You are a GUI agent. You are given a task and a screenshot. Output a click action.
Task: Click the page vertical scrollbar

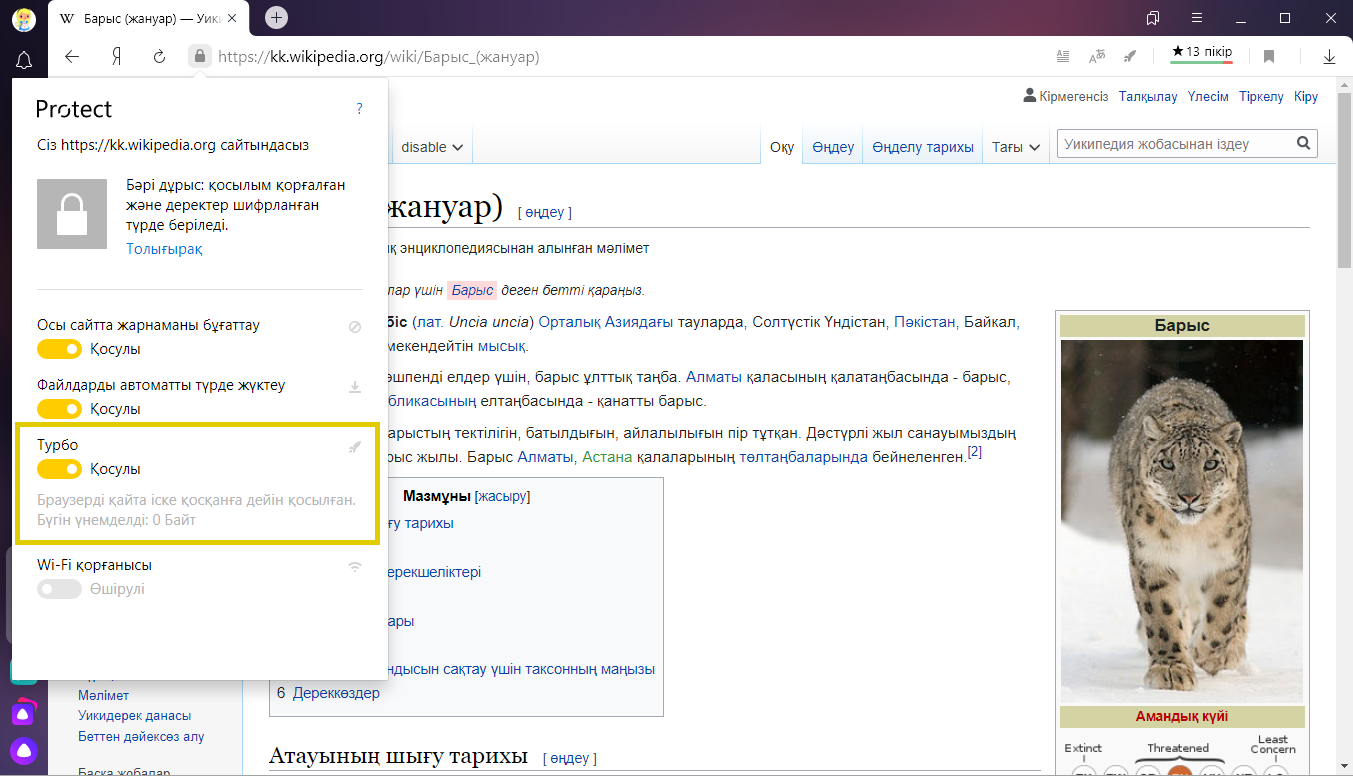1344,180
